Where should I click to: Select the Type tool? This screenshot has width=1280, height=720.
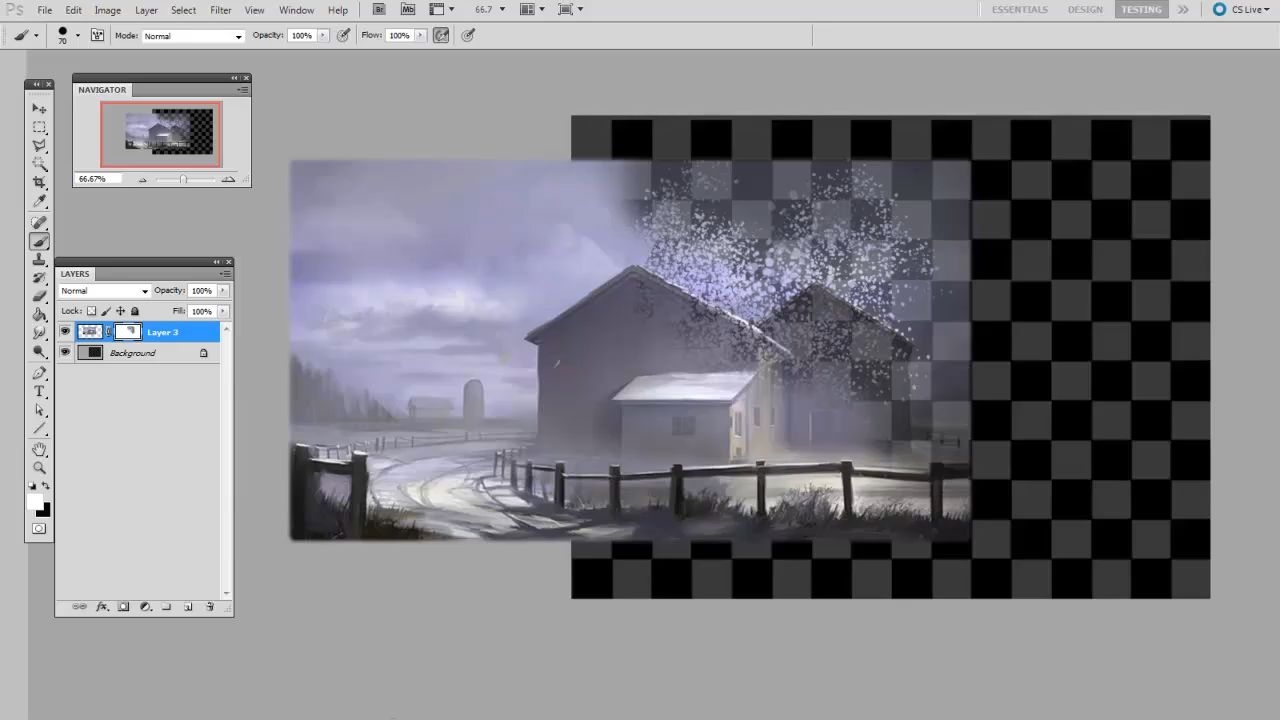pyautogui.click(x=39, y=391)
